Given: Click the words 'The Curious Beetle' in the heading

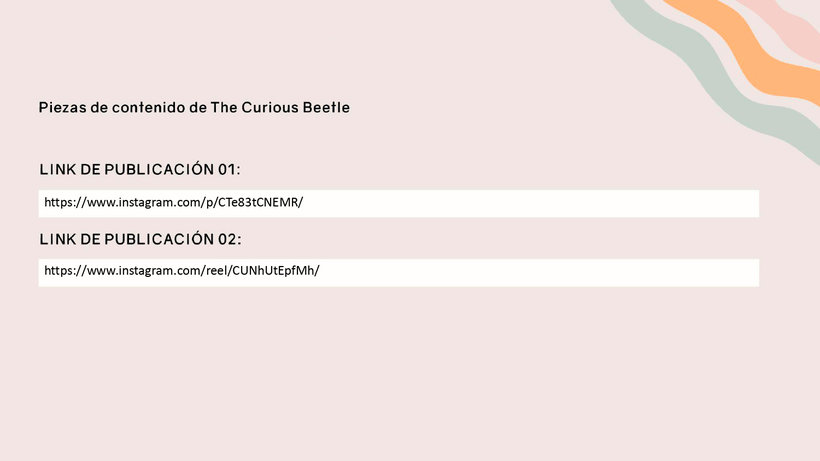Looking at the screenshot, I should [280, 108].
